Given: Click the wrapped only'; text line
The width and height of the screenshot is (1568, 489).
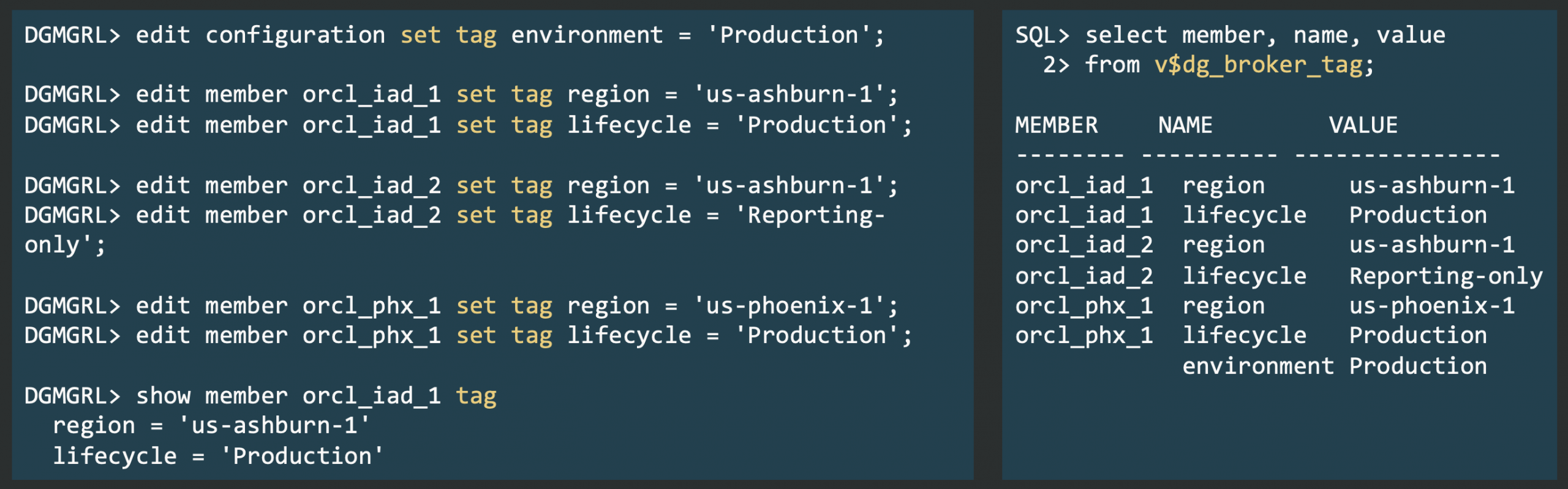Looking at the screenshot, I should [65, 245].
